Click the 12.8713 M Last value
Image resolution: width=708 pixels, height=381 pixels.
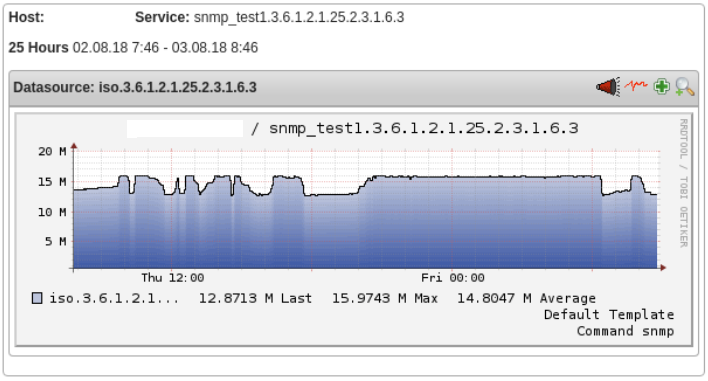click(x=255, y=298)
